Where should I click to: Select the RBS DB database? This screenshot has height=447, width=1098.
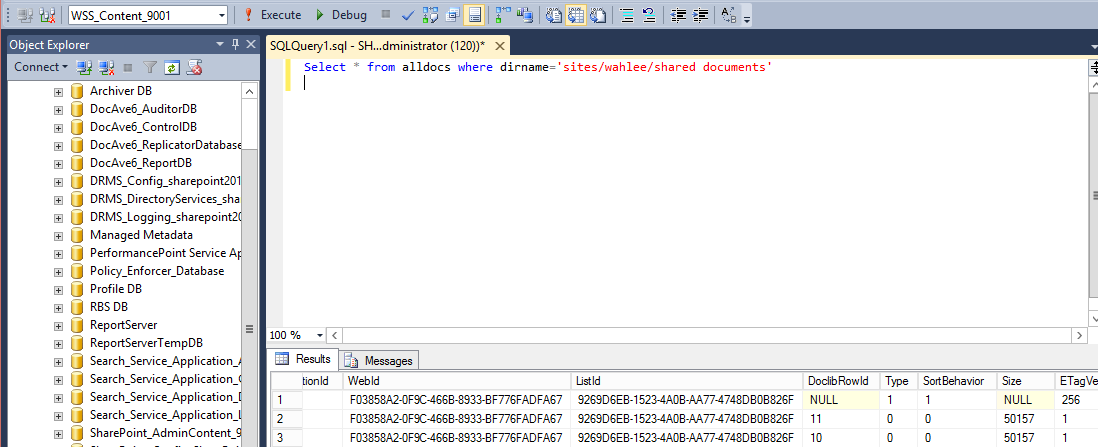pyautogui.click(x=109, y=307)
